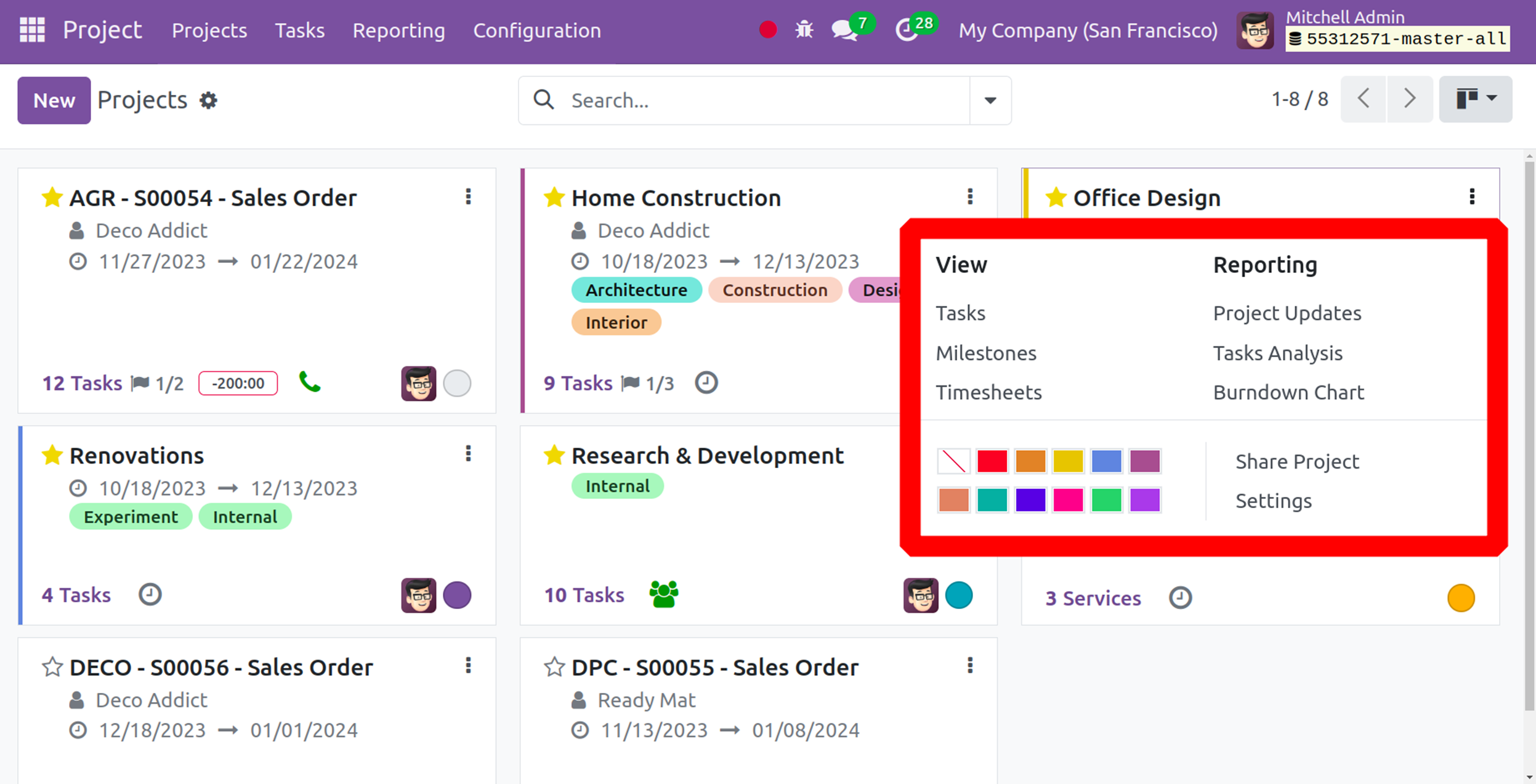This screenshot has height=784, width=1536.
Task: Click the clock activity icon on Renovations
Action: pos(150,595)
